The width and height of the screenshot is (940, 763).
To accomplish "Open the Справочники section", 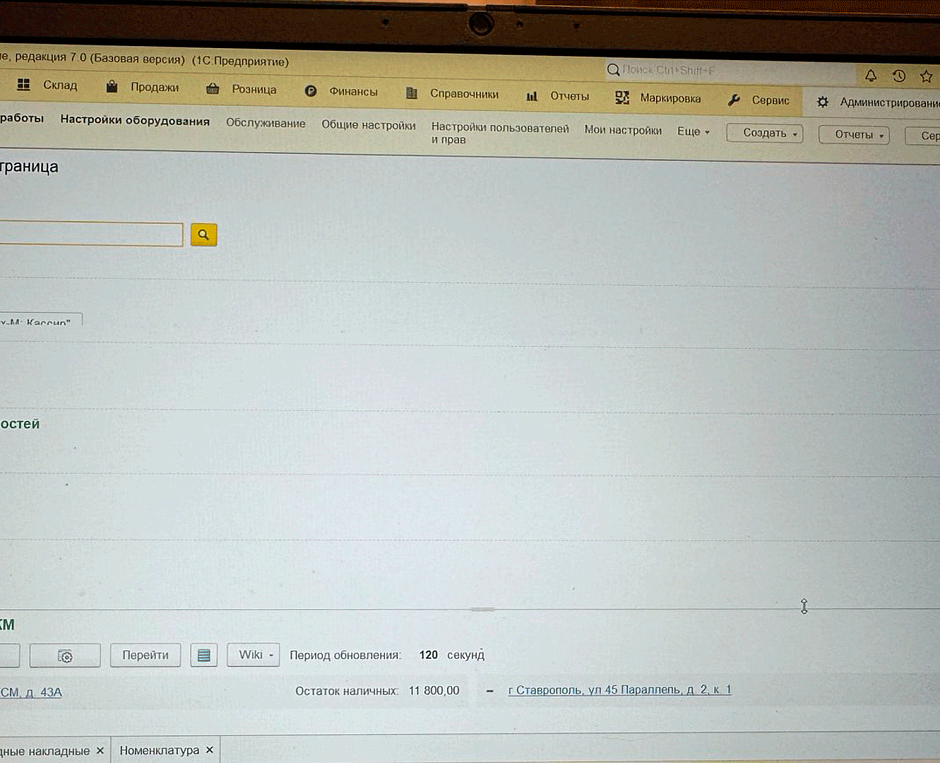I will coord(464,94).
